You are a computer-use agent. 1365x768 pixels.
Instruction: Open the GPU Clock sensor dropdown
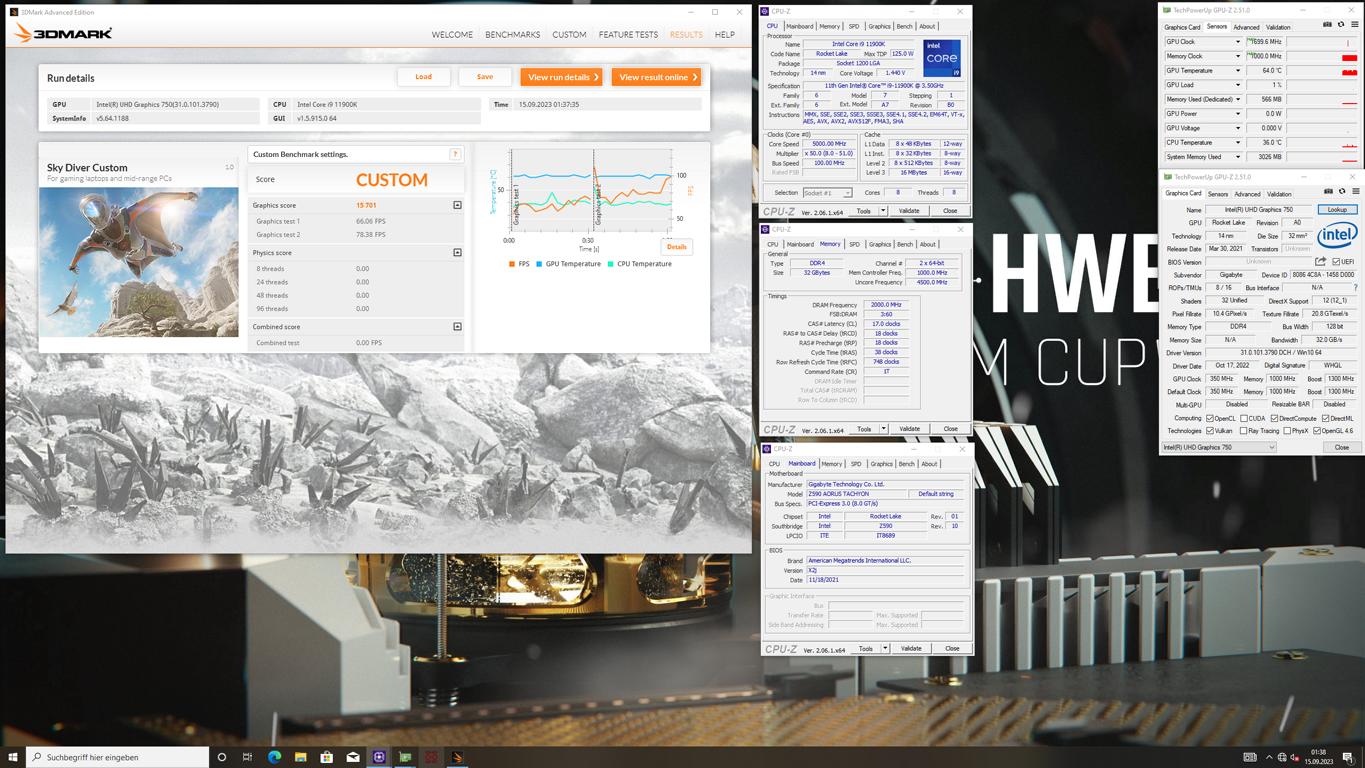[x=1237, y=42]
